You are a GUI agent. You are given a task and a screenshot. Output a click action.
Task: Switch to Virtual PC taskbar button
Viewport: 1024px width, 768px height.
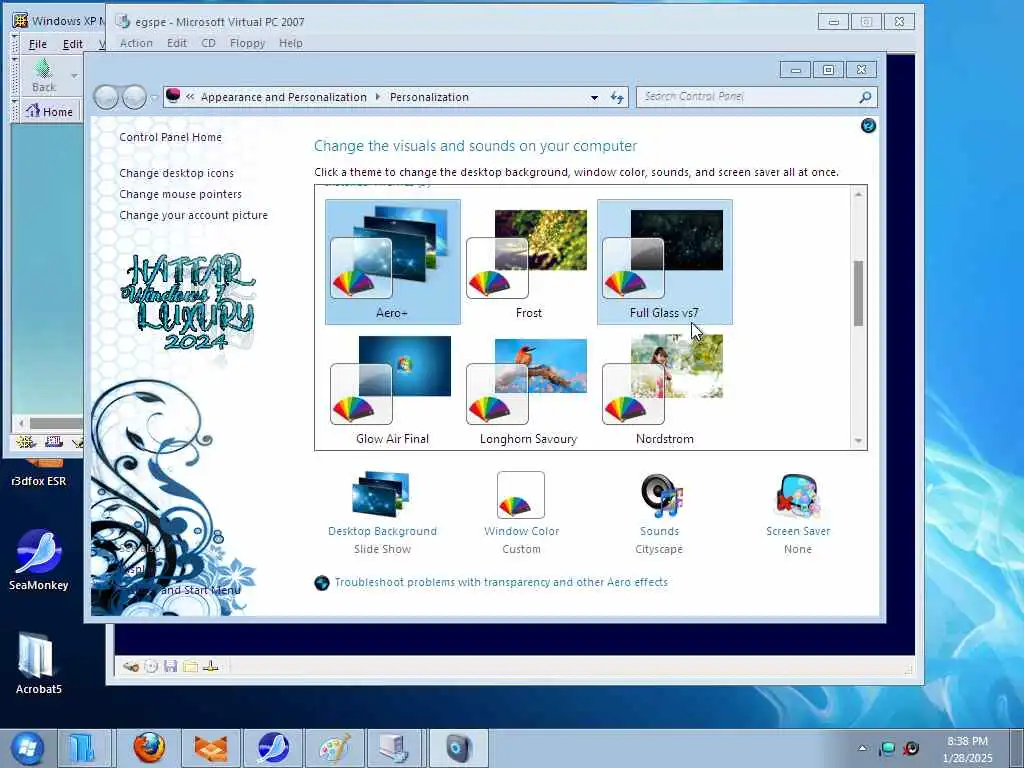pos(396,748)
